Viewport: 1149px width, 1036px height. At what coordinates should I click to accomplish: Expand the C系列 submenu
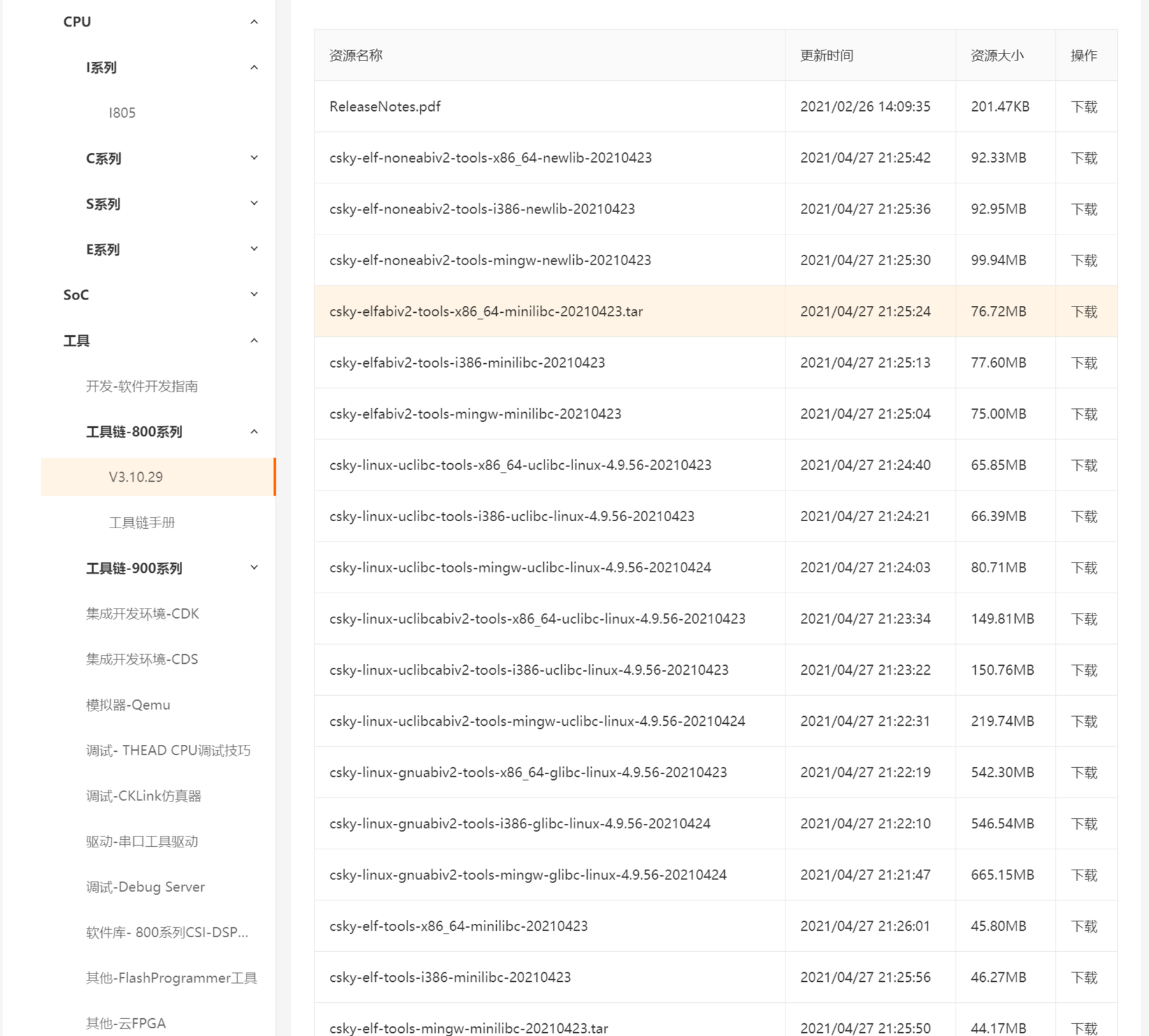tap(253, 158)
